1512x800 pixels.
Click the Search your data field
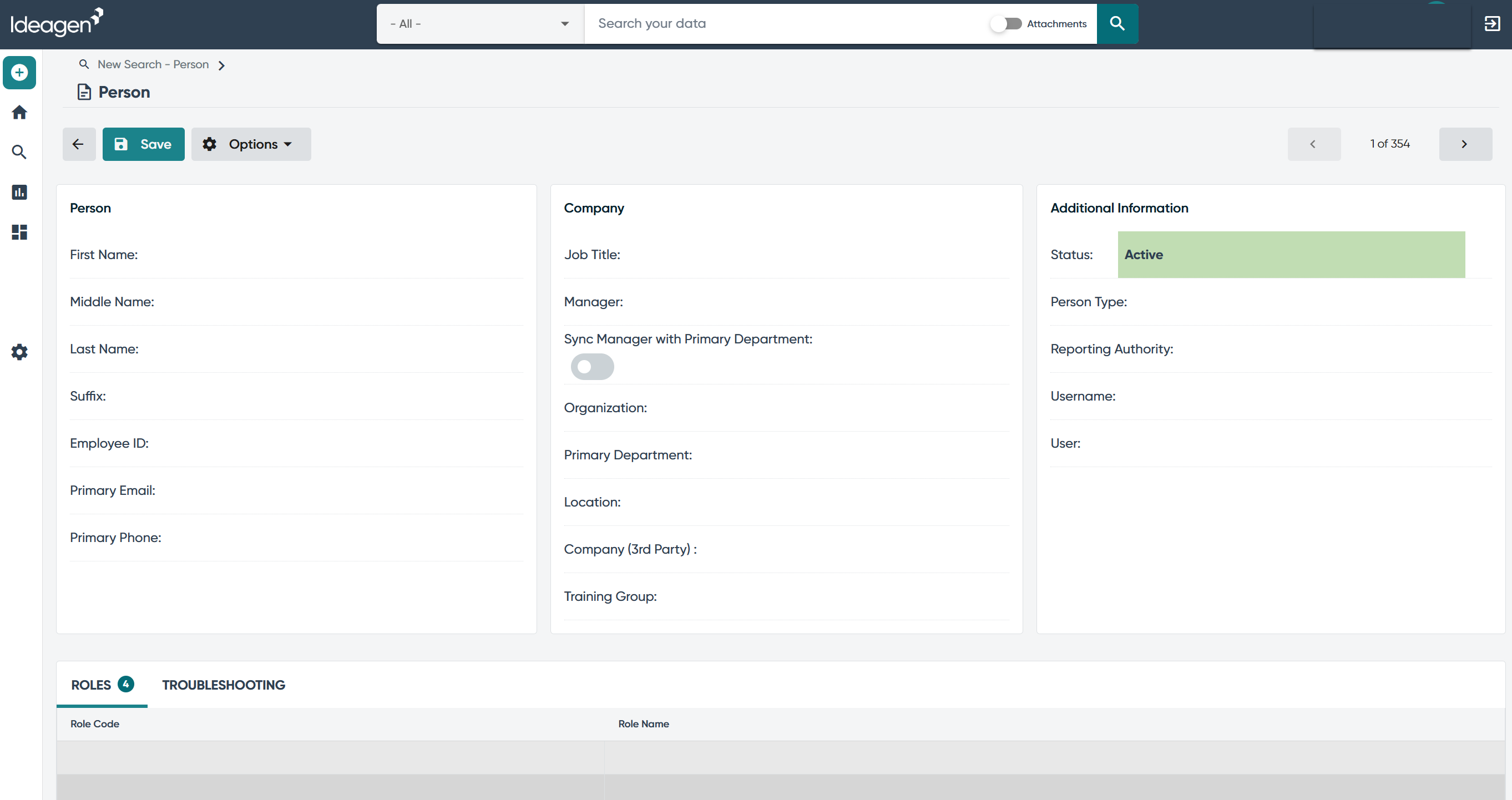tap(787, 23)
